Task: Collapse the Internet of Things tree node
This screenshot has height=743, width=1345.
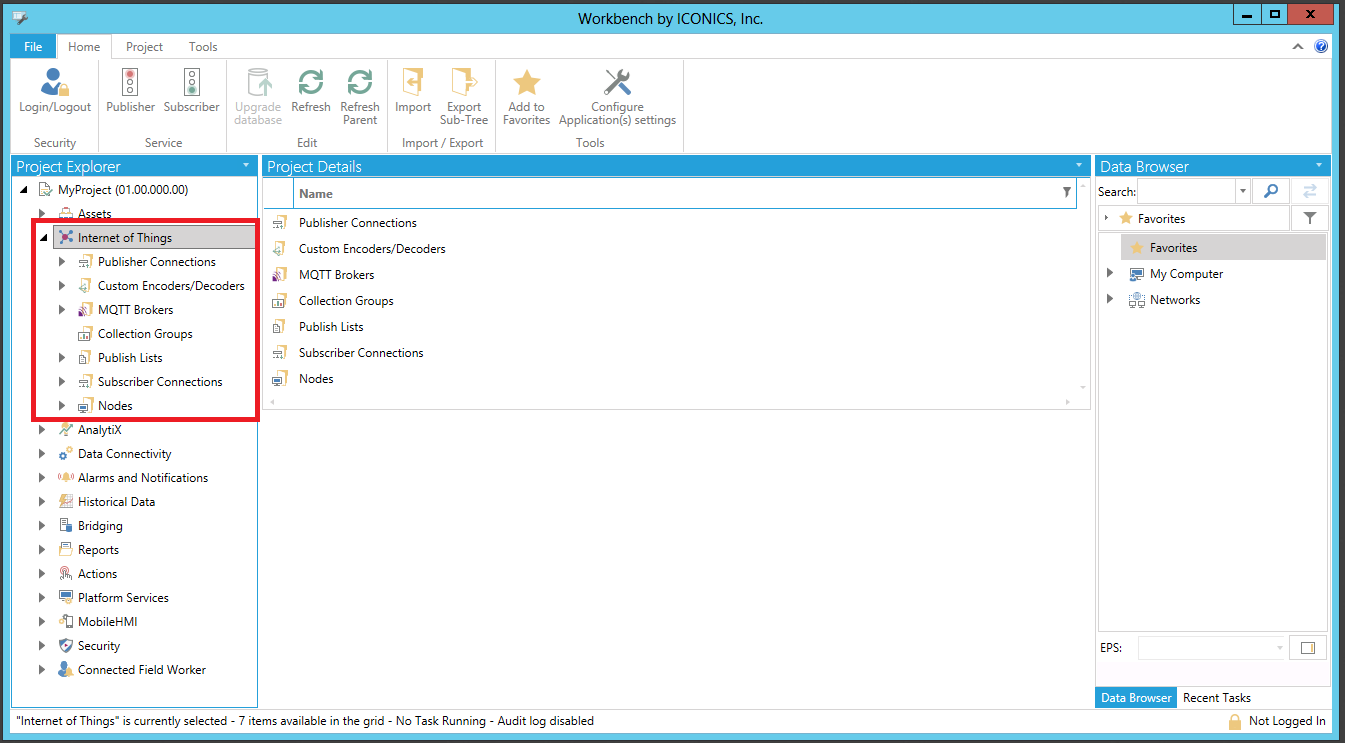Action: 42,238
